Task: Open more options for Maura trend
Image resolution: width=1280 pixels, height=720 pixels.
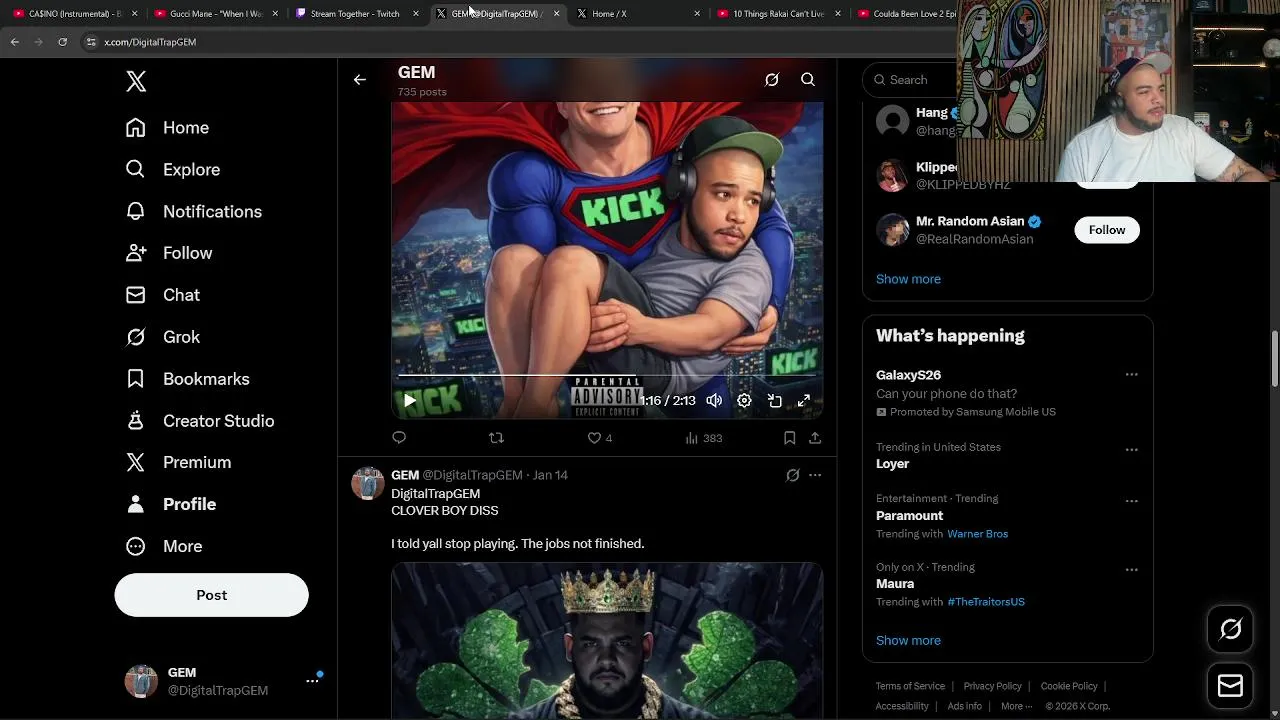Action: tap(1131, 570)
